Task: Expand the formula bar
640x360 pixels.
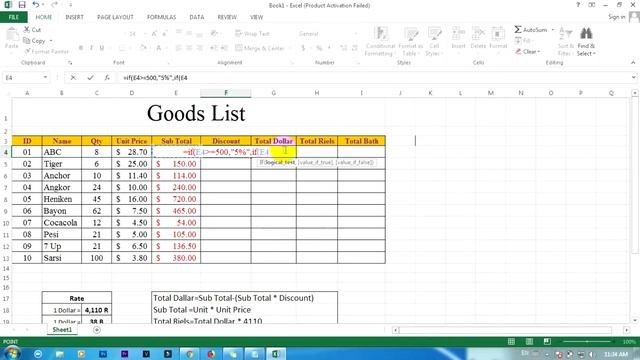Action: click(x=633, y=78)
